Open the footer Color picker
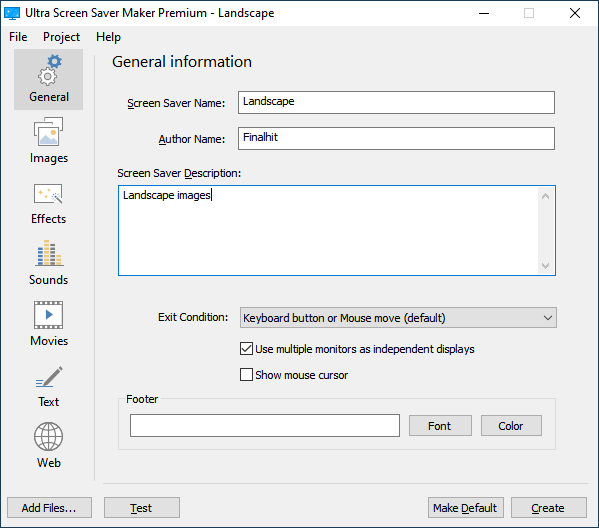 point(511,426)
